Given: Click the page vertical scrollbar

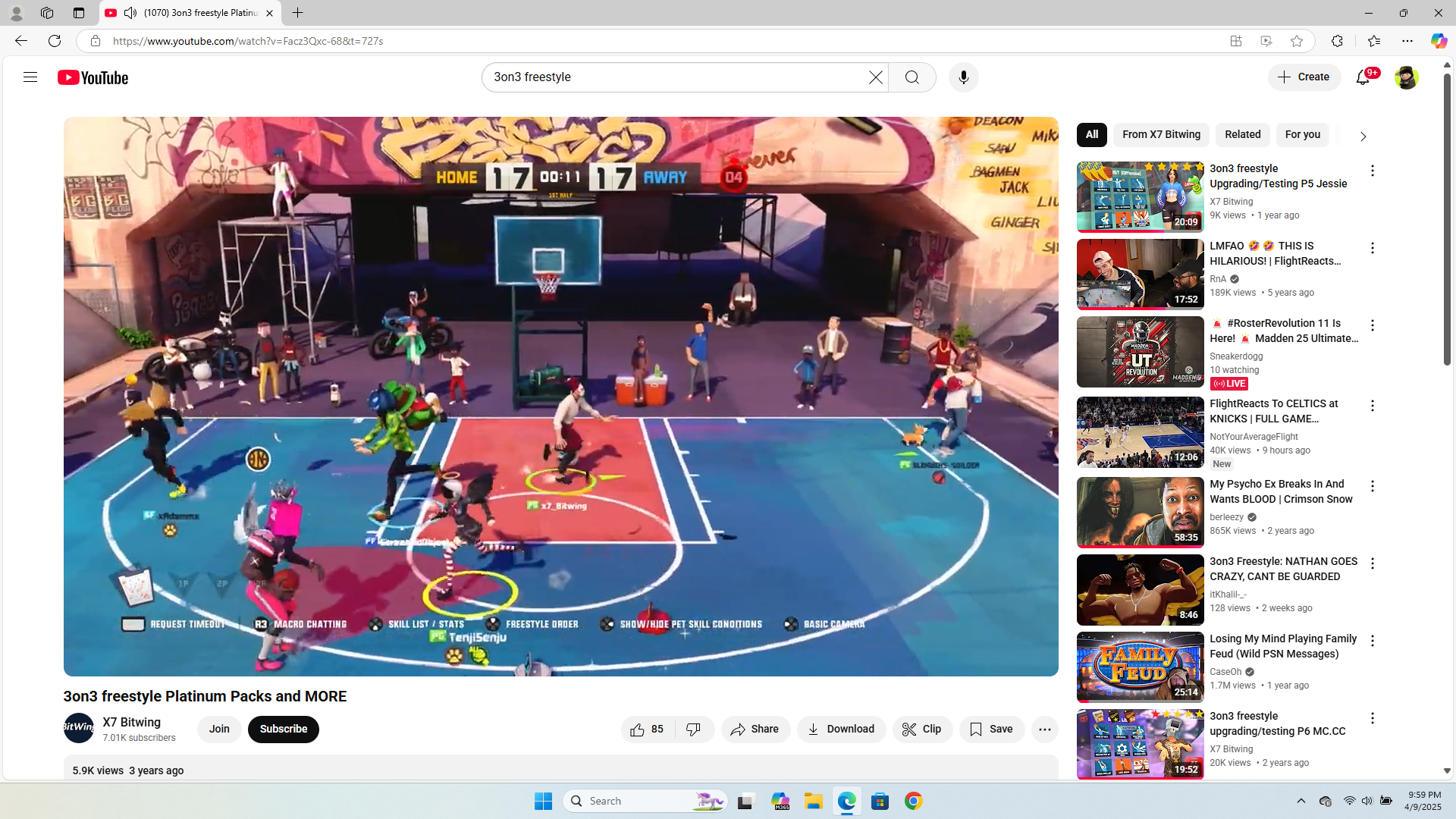Looking at the screenshot, I should pyautogui.click(x=1447, y=220).
